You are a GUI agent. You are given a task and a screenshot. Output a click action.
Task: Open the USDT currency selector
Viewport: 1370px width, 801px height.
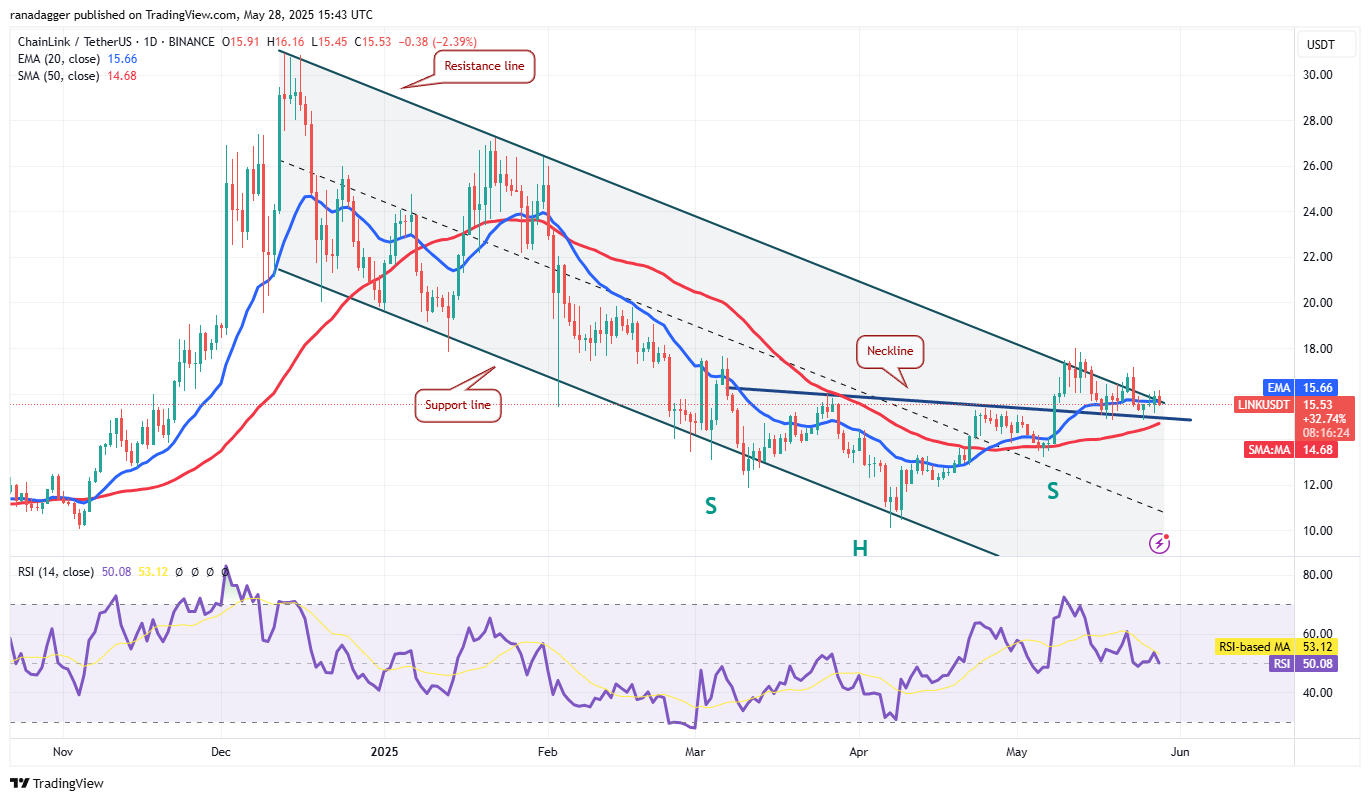click(1321, 45)
